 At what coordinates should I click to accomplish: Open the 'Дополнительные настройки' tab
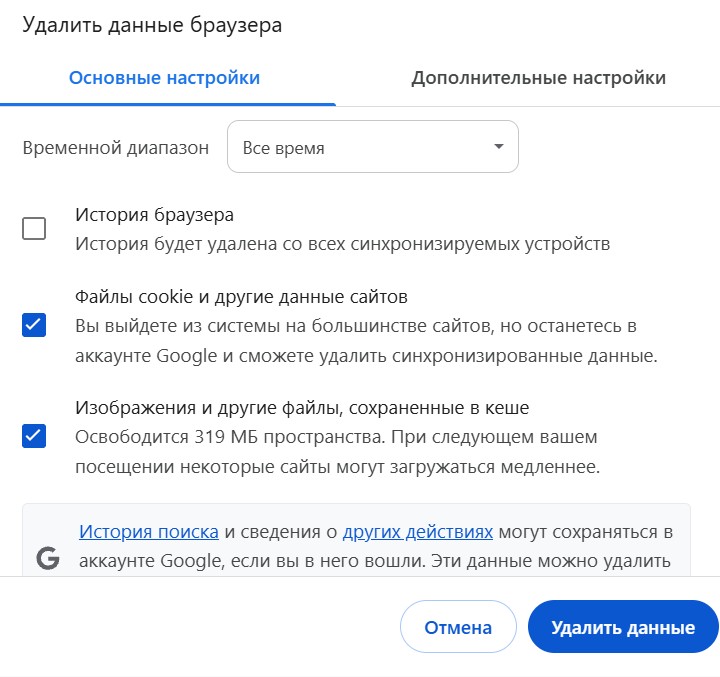coord(539,78)
